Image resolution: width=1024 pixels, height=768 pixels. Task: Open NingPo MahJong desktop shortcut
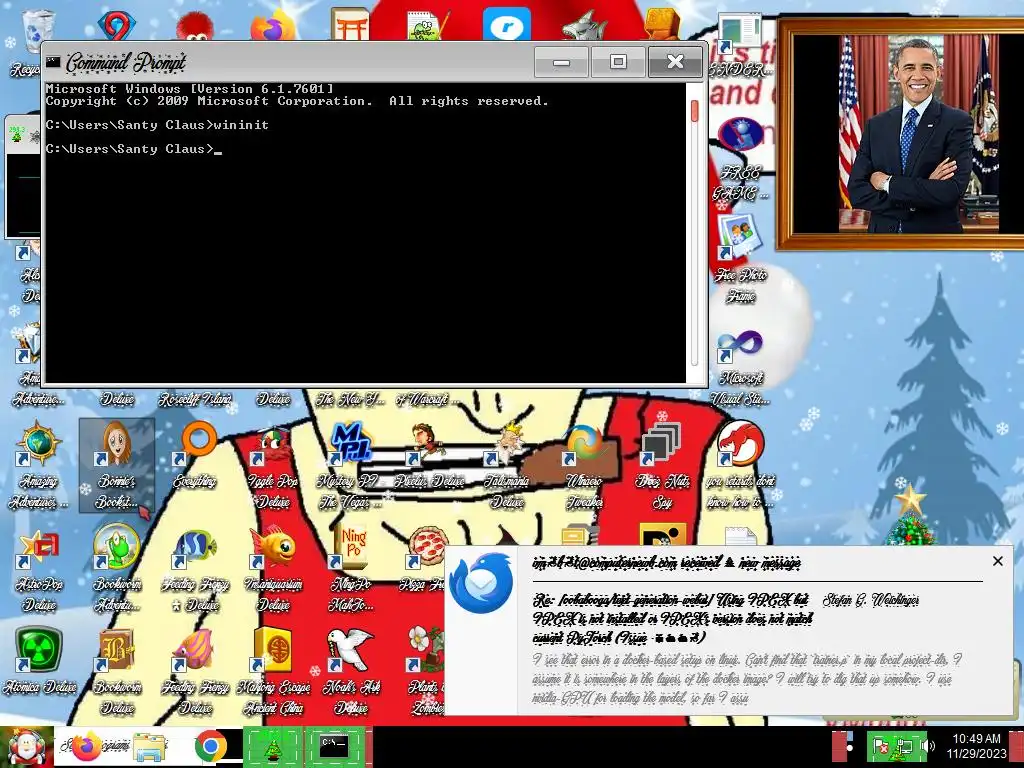353,569
